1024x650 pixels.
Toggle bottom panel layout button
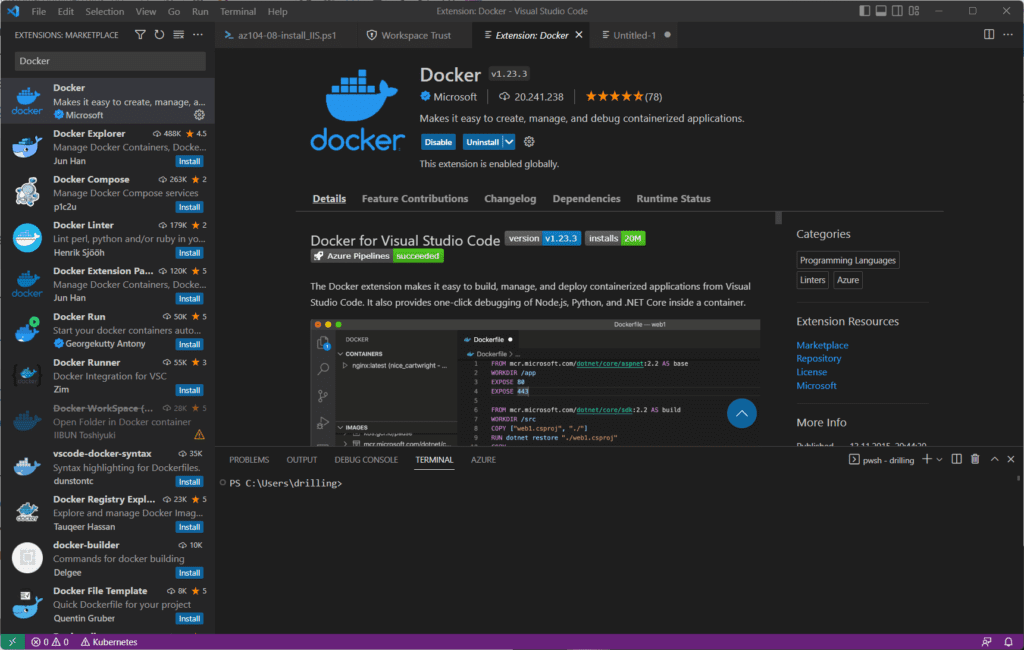(881, 11)
